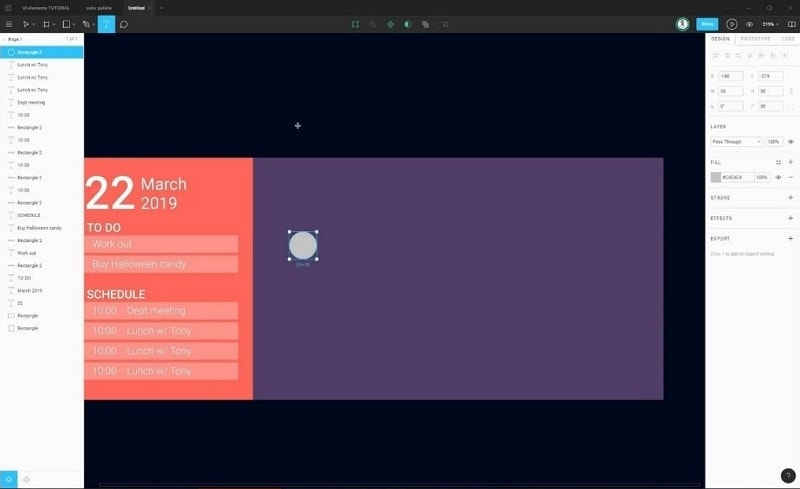Click the Use as Mask icon
This screenshot has width=800, height=489.
pyautogui.click(x=408, y=24)
